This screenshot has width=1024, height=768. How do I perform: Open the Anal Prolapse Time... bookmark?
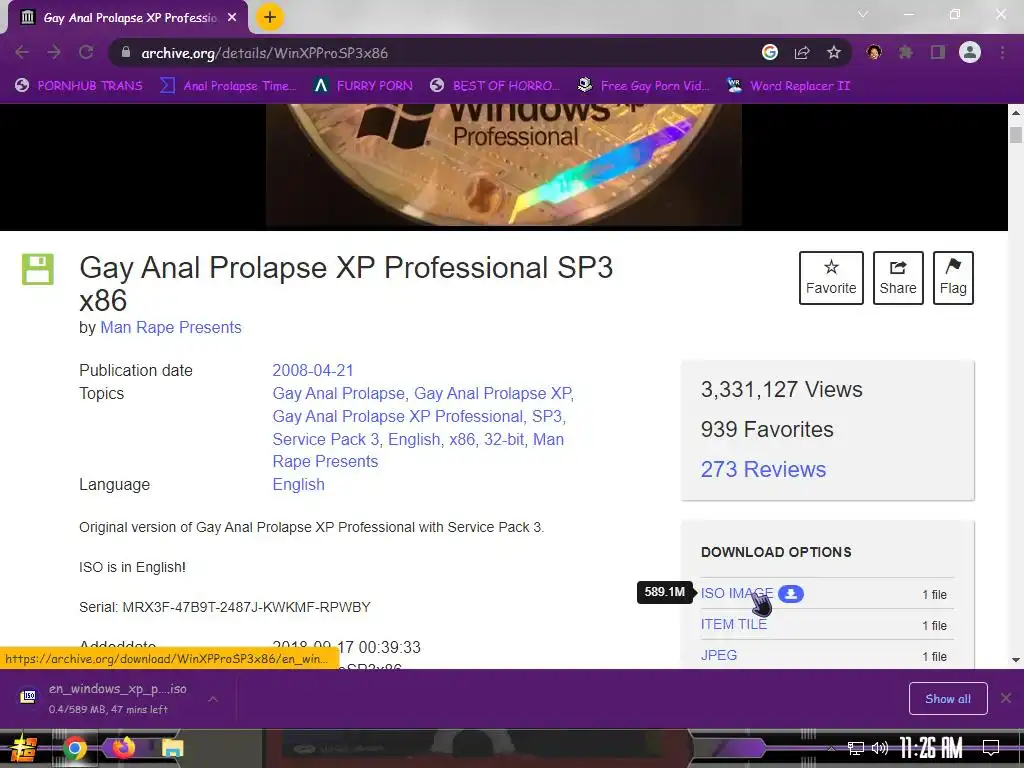tap(228, 86)
